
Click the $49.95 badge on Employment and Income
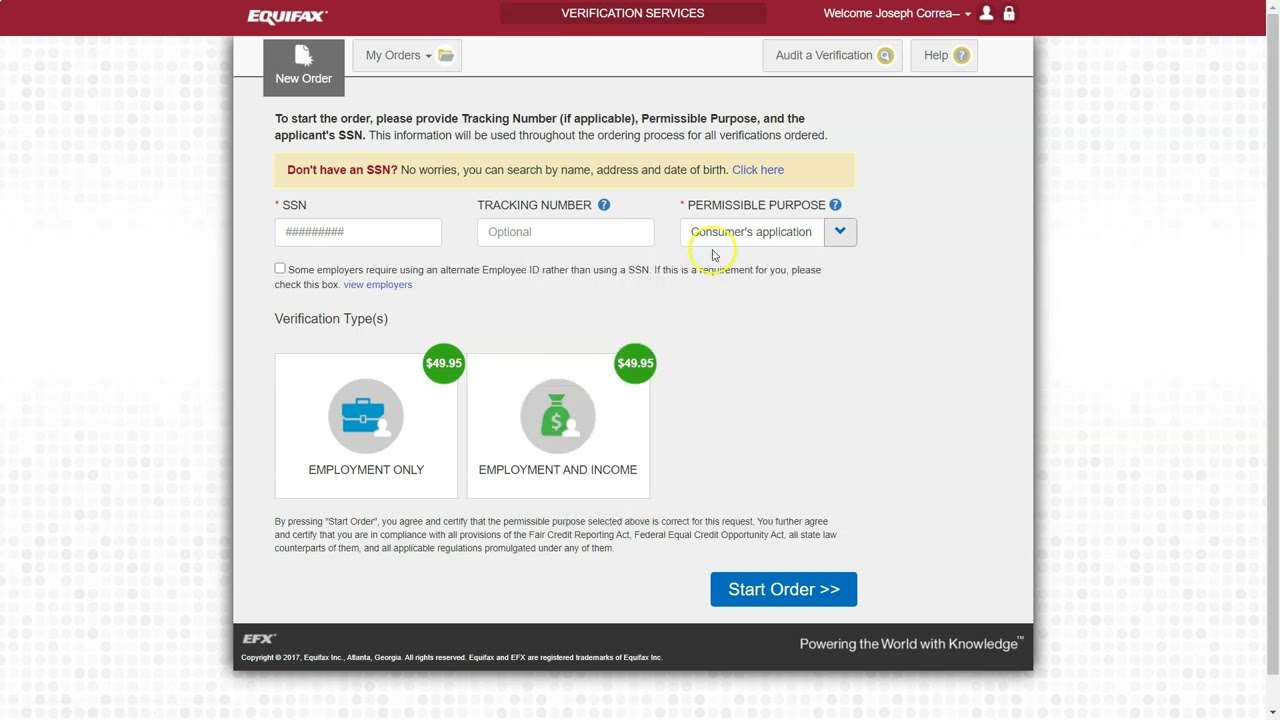[635, 363]
